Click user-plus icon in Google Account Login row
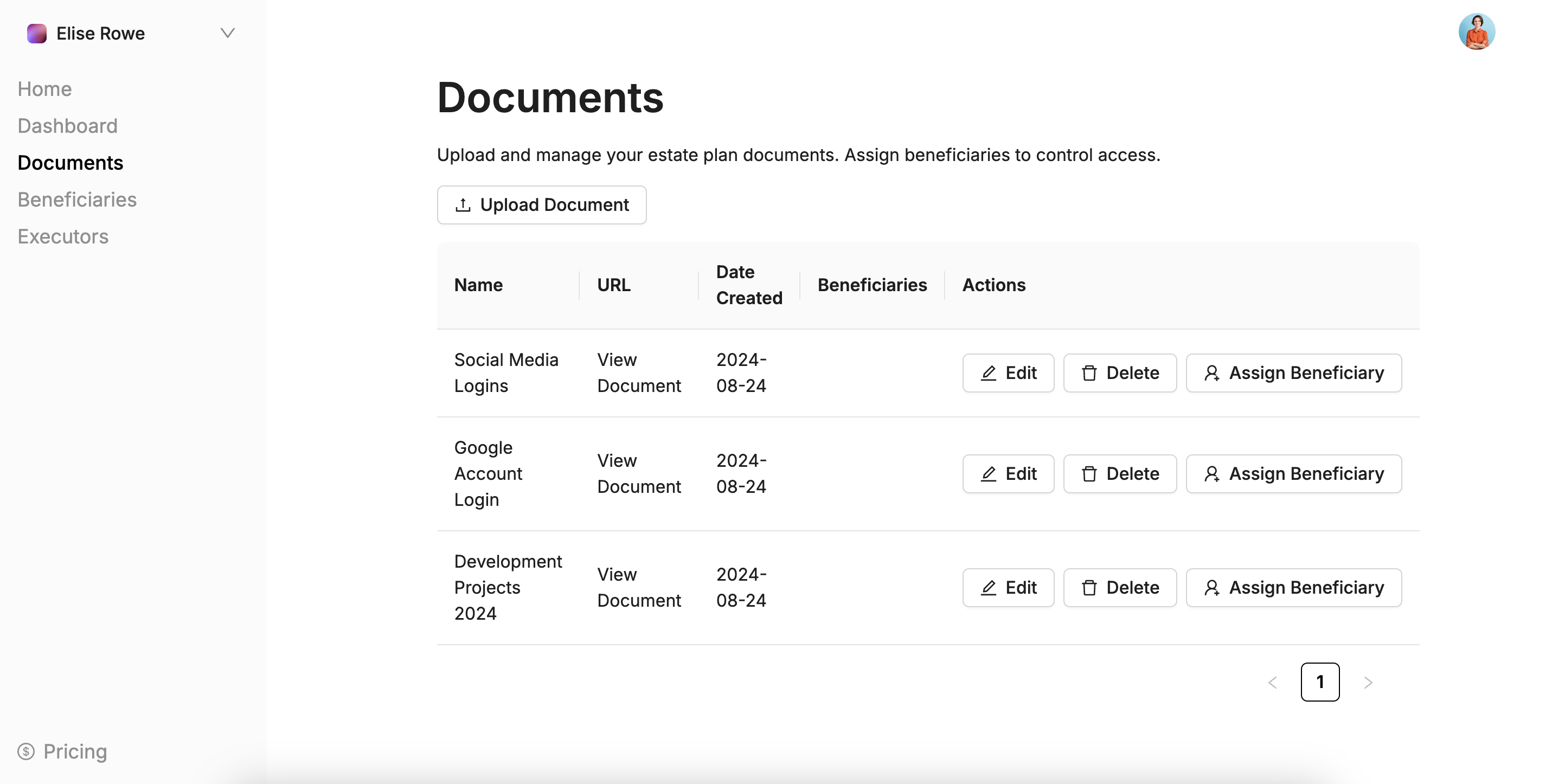Viewport: 1552px width, 784px height. (1211, 473)
